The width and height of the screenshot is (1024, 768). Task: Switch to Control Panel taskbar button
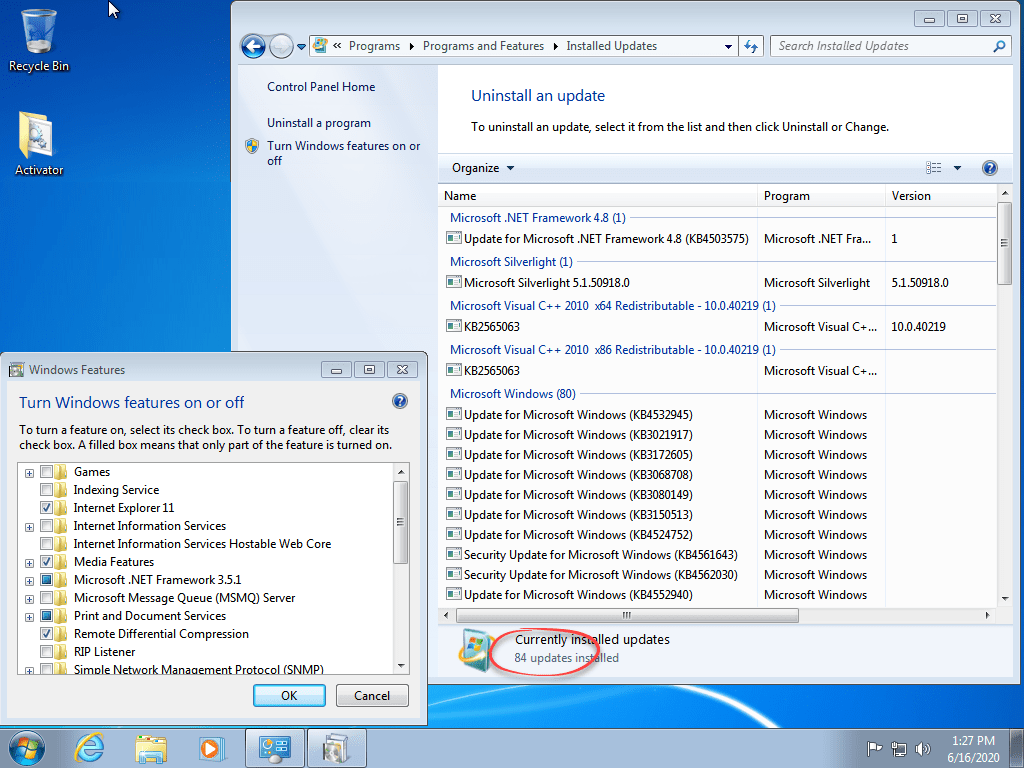274,748
